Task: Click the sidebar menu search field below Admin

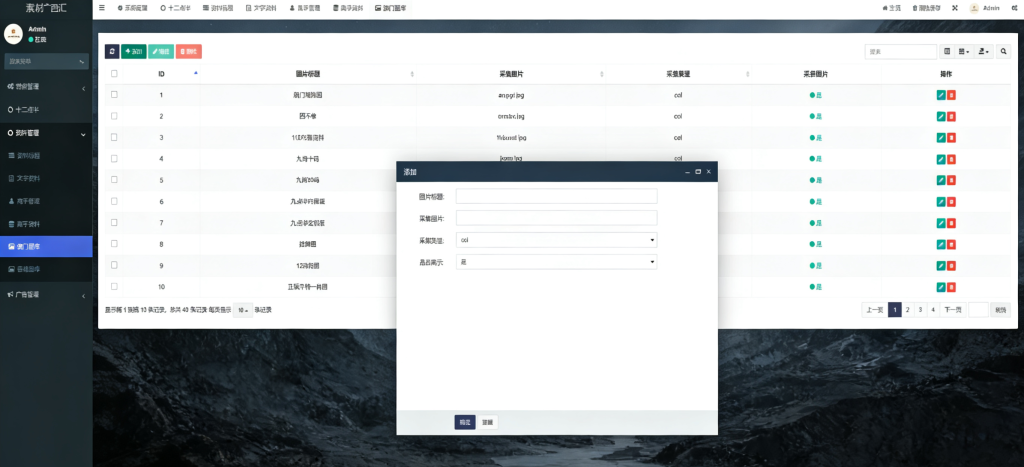Action: (46, 61)
